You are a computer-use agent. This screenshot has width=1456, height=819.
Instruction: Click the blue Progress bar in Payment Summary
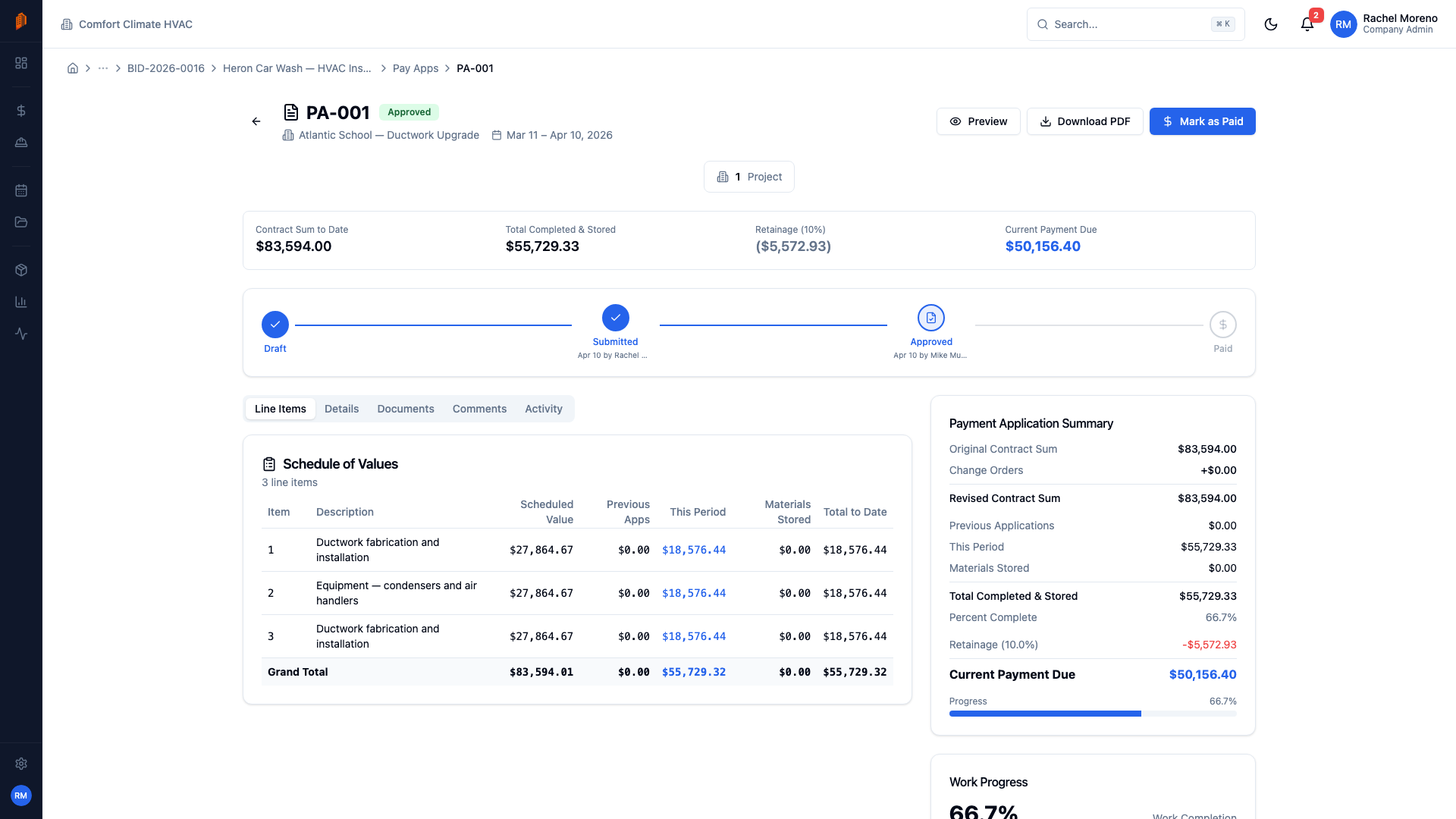(x=1044, y=714)
